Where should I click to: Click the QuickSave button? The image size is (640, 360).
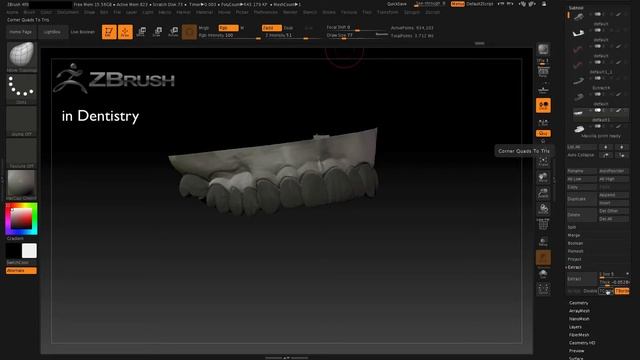[x=397, y=4]
